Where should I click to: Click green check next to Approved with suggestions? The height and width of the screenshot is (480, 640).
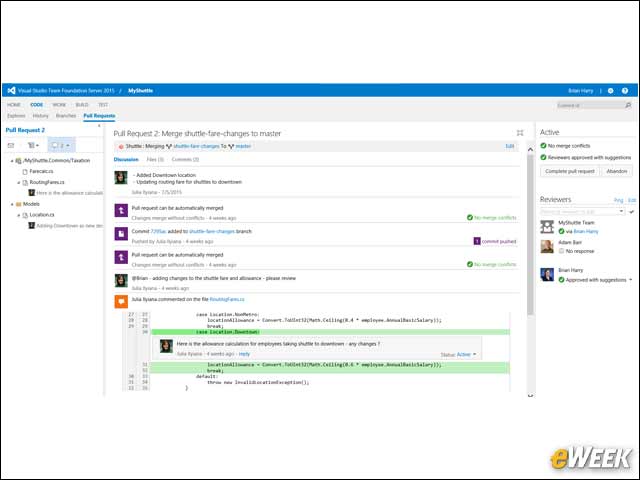[x=561, y=280]
